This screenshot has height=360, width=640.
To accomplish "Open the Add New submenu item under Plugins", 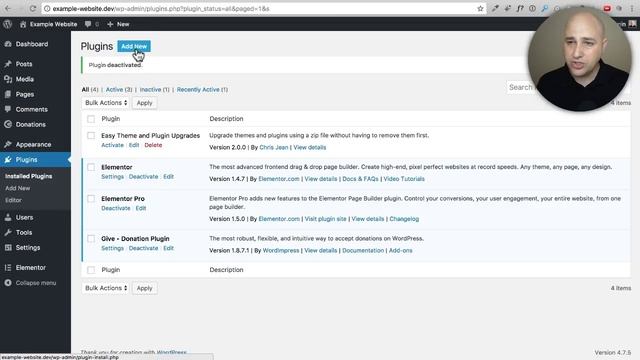I will 18,188.
